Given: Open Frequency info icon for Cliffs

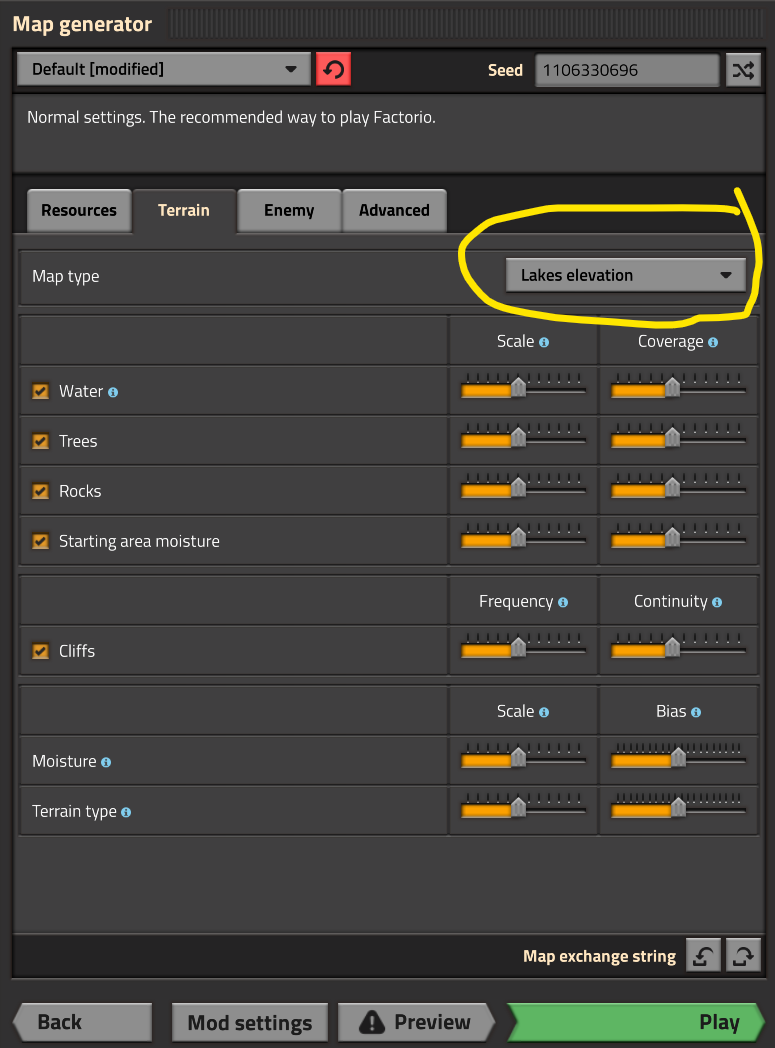Looking at the screenshot, I should (x=563, y=602).
